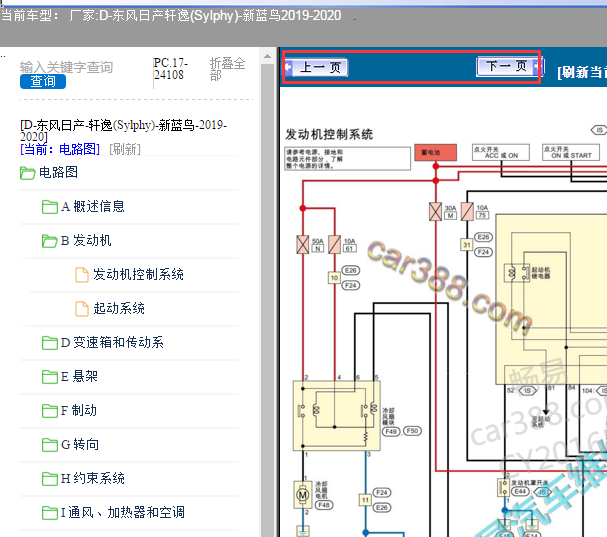Click the 10A 75 fuse symbol
This screenshot has height=537, width=607.
click(467, 212)
